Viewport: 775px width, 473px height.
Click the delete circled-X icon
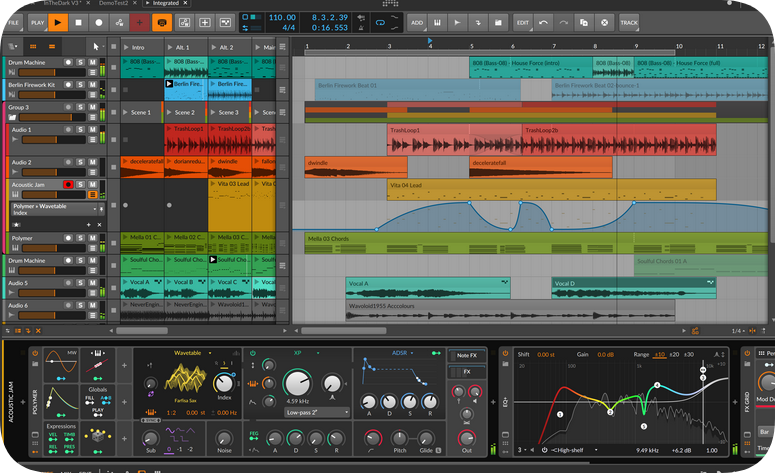pos(604,23)
